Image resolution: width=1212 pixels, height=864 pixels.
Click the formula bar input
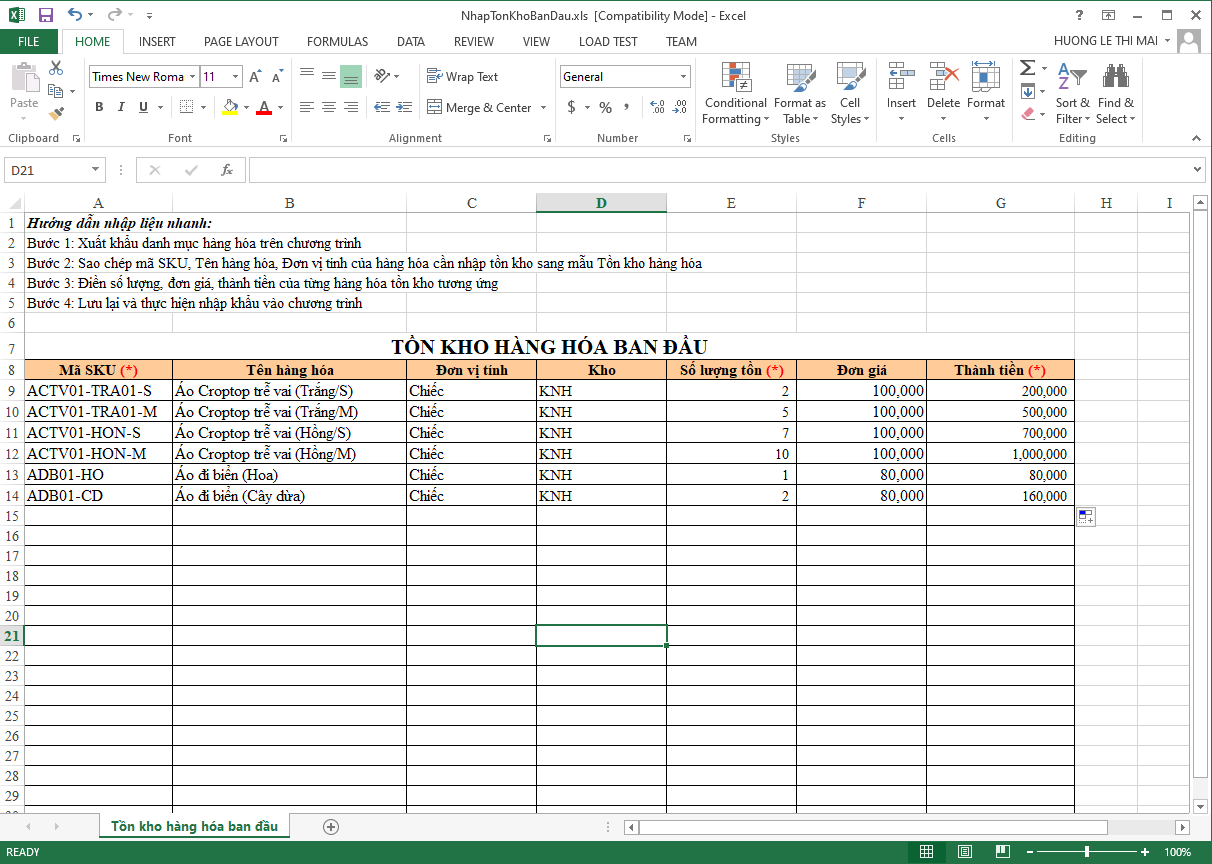[x=718, y=170]
